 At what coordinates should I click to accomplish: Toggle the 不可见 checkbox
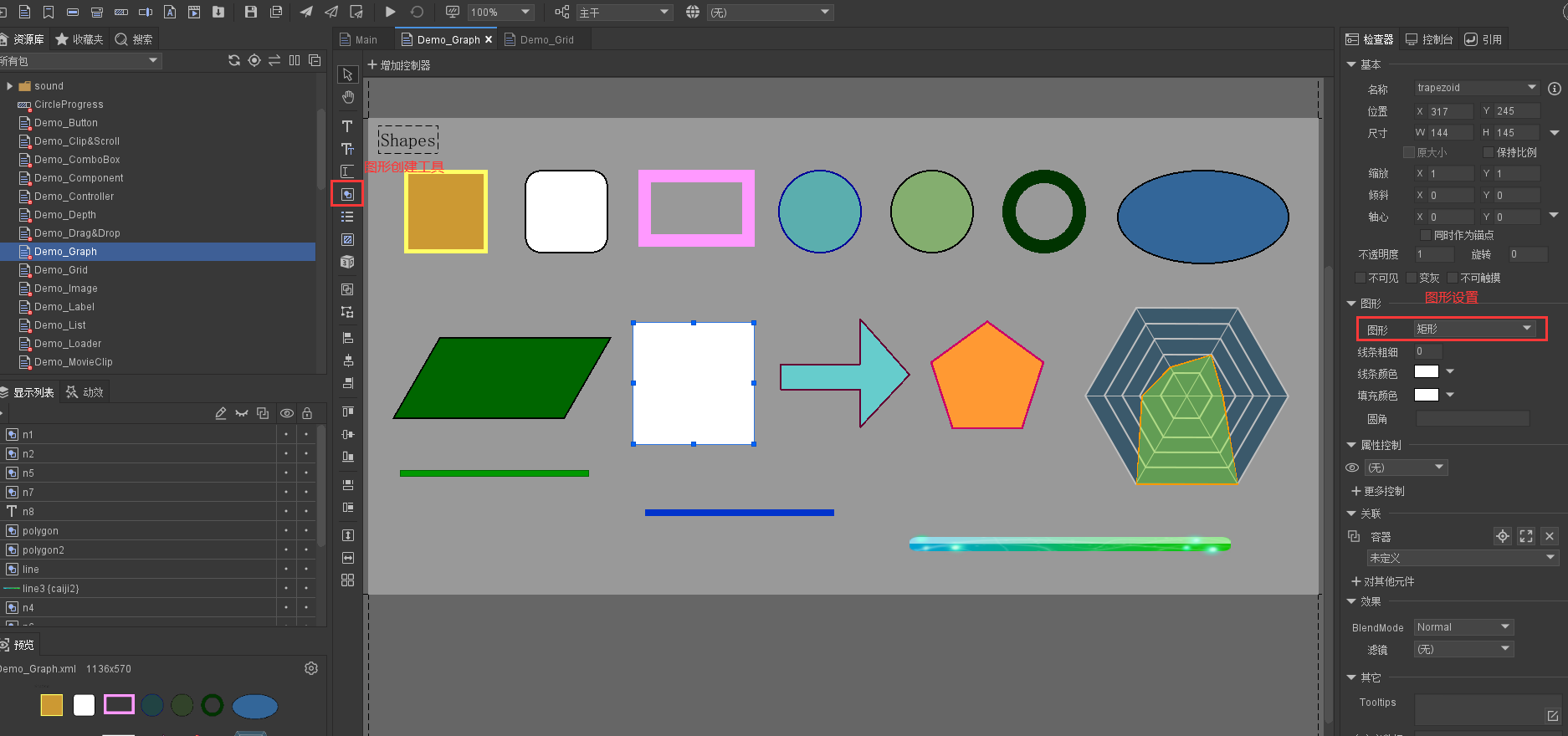tap(1360, 278)
